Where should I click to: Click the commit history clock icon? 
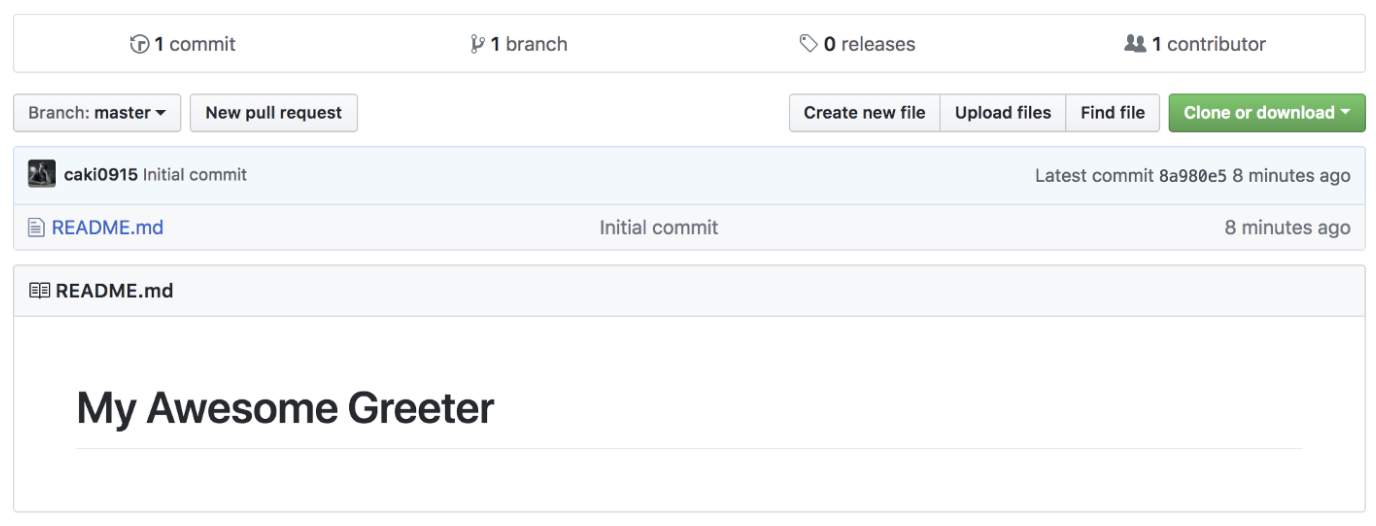tap(139, 44)
